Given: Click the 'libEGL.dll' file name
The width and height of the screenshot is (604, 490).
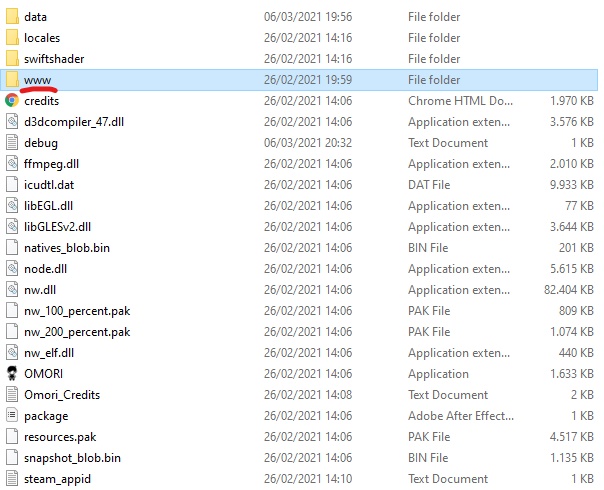Looking at the screenshot, I should [x=48, y=206].
